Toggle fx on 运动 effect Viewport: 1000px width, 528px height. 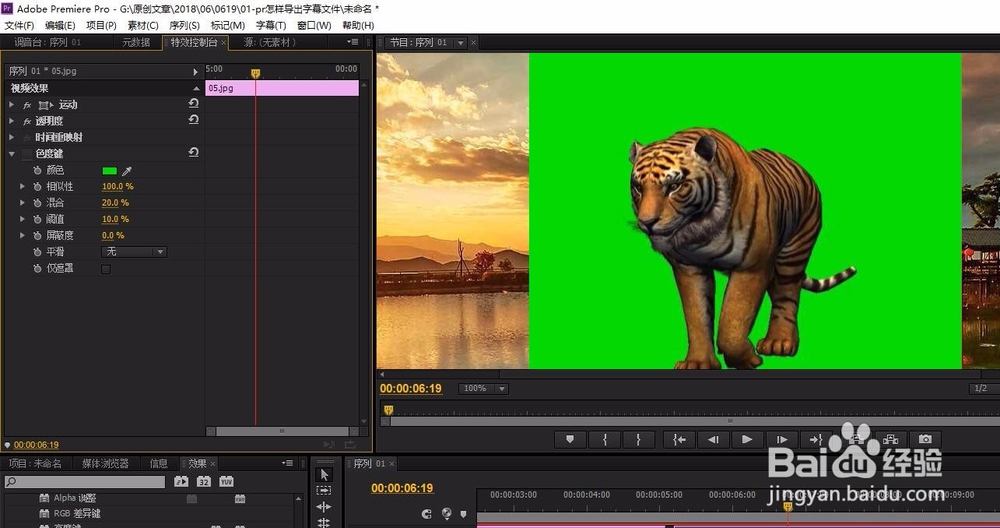point(27,105)
